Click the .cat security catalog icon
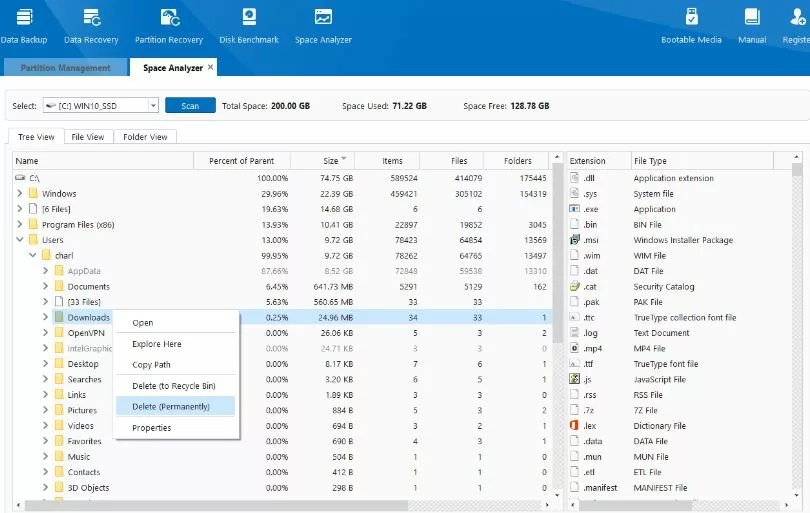The height and width of the screenshot is (513, 810). pos(574,286)
